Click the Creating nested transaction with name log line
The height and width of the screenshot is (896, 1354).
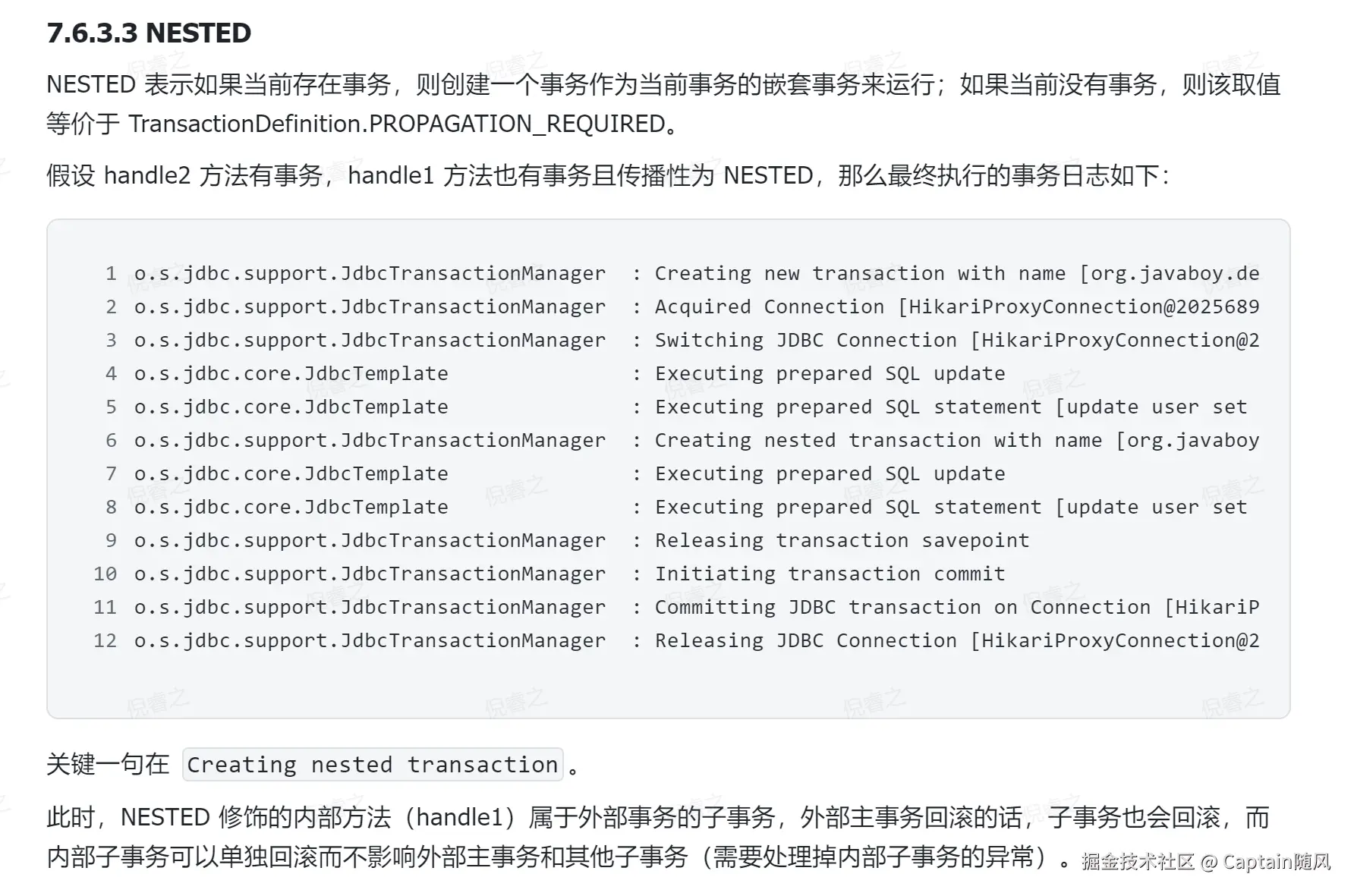(956, 440)
